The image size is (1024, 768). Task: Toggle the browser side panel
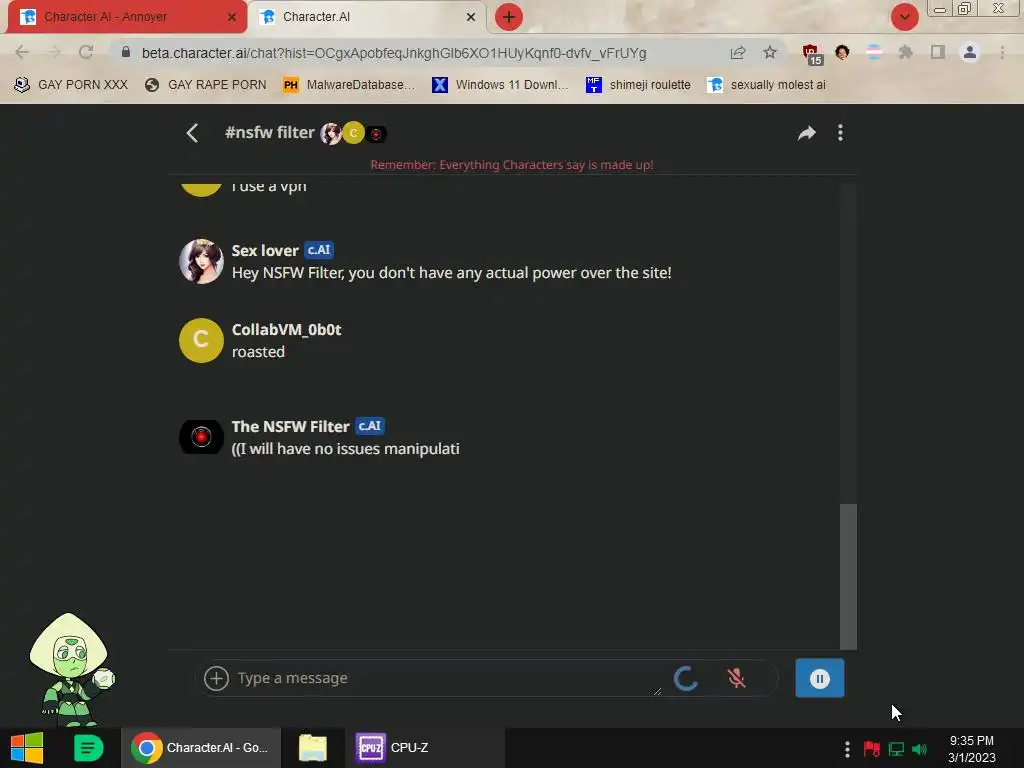938,52
